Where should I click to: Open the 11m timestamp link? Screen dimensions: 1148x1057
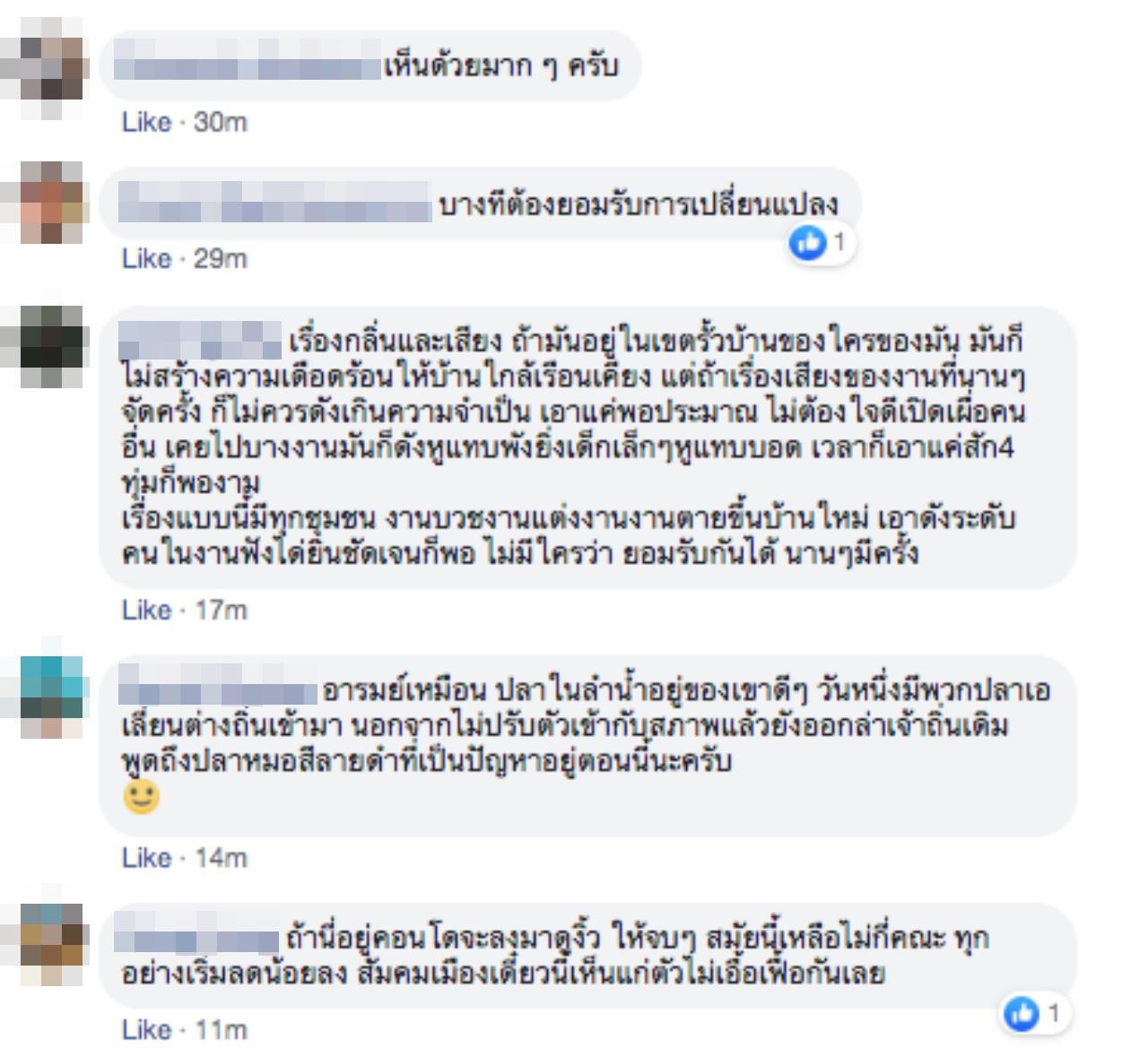(x=221, y=1030)
